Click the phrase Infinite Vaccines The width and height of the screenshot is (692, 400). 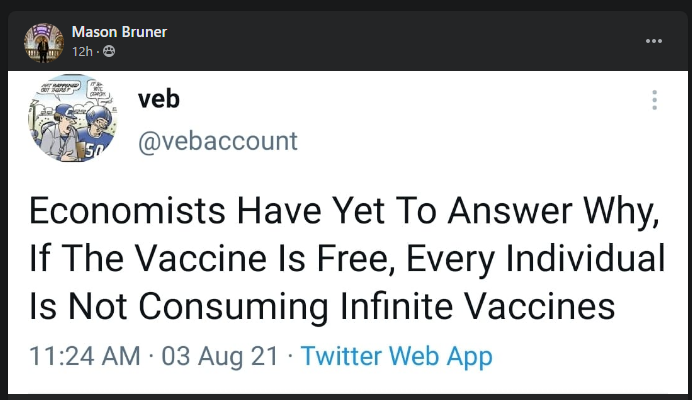point(478,306)
